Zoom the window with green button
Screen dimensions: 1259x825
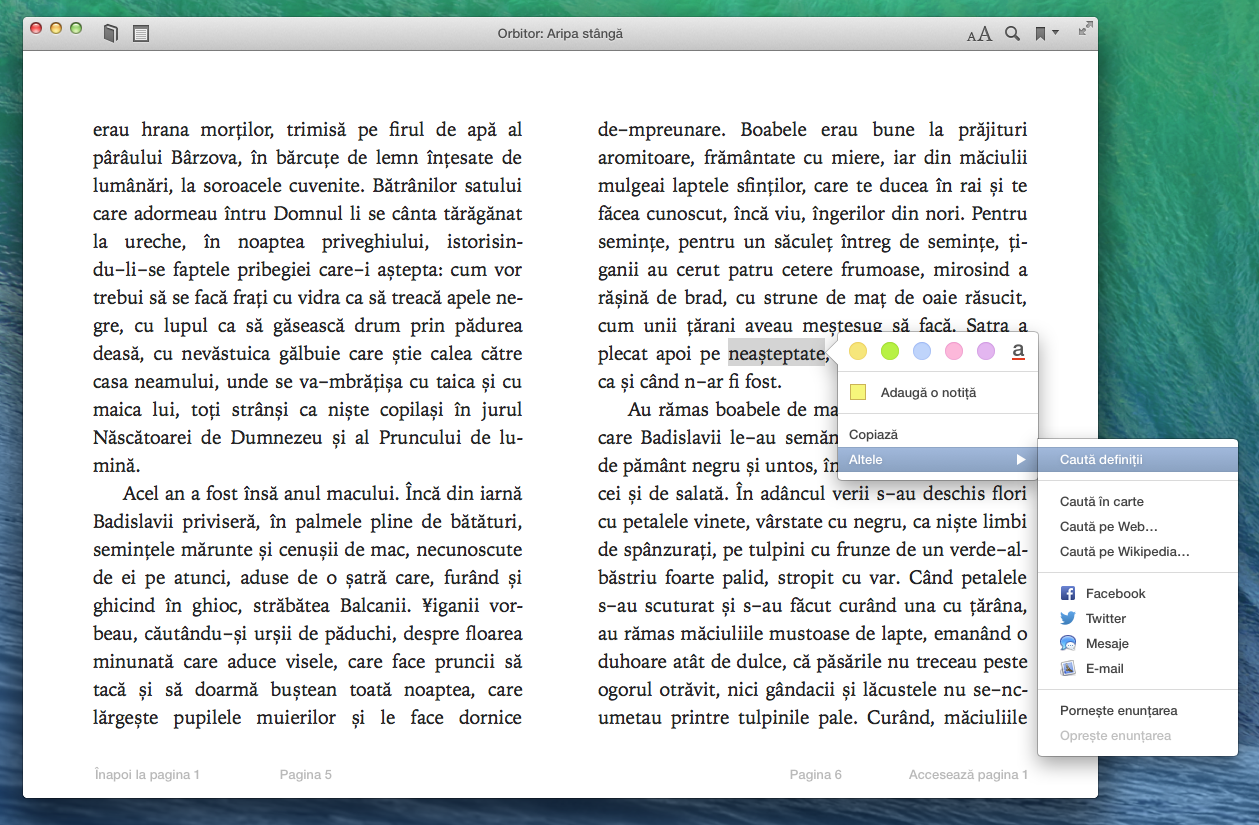[76, 28]
